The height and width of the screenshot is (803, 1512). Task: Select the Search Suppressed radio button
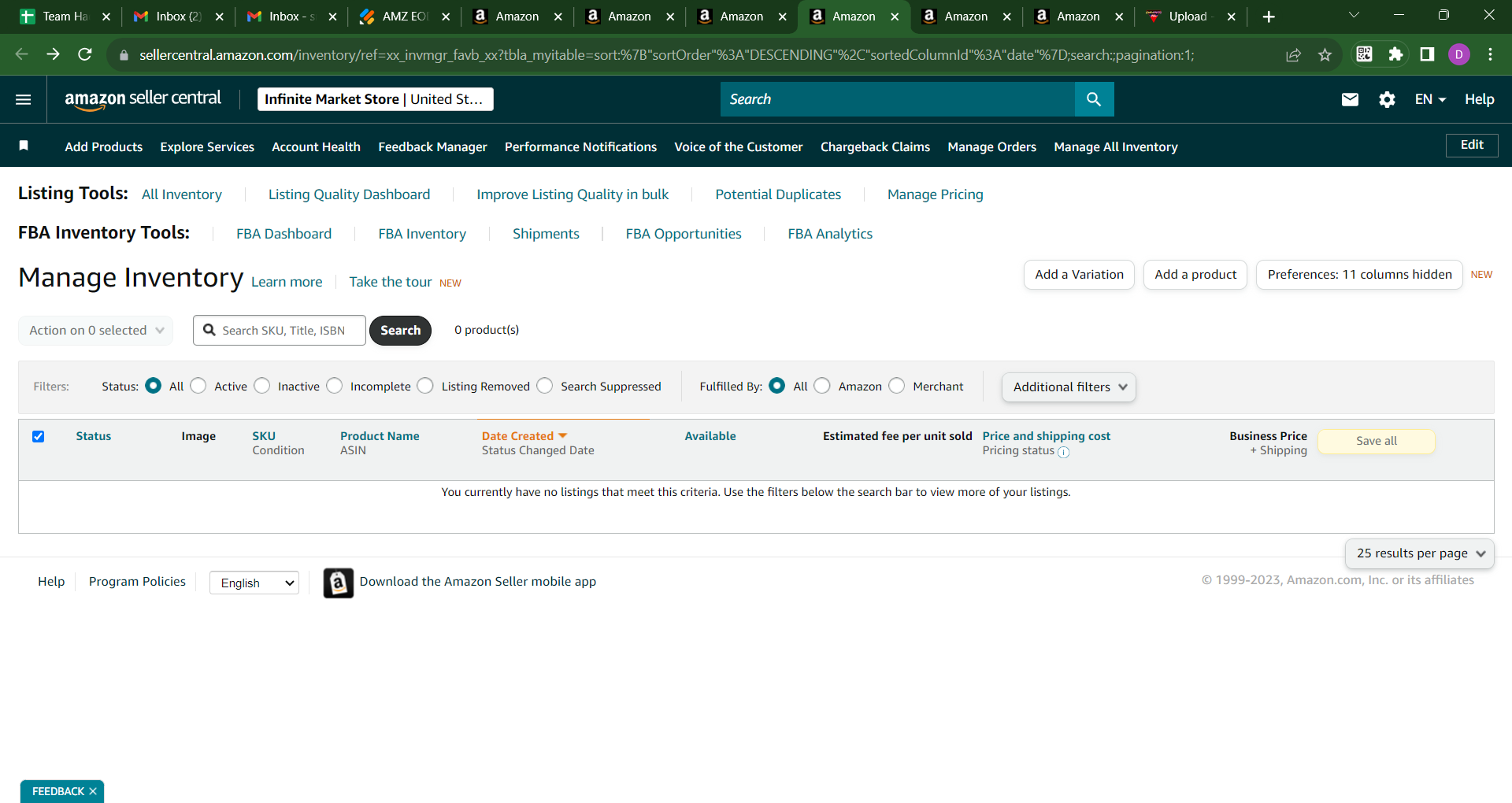coord(545,386)
